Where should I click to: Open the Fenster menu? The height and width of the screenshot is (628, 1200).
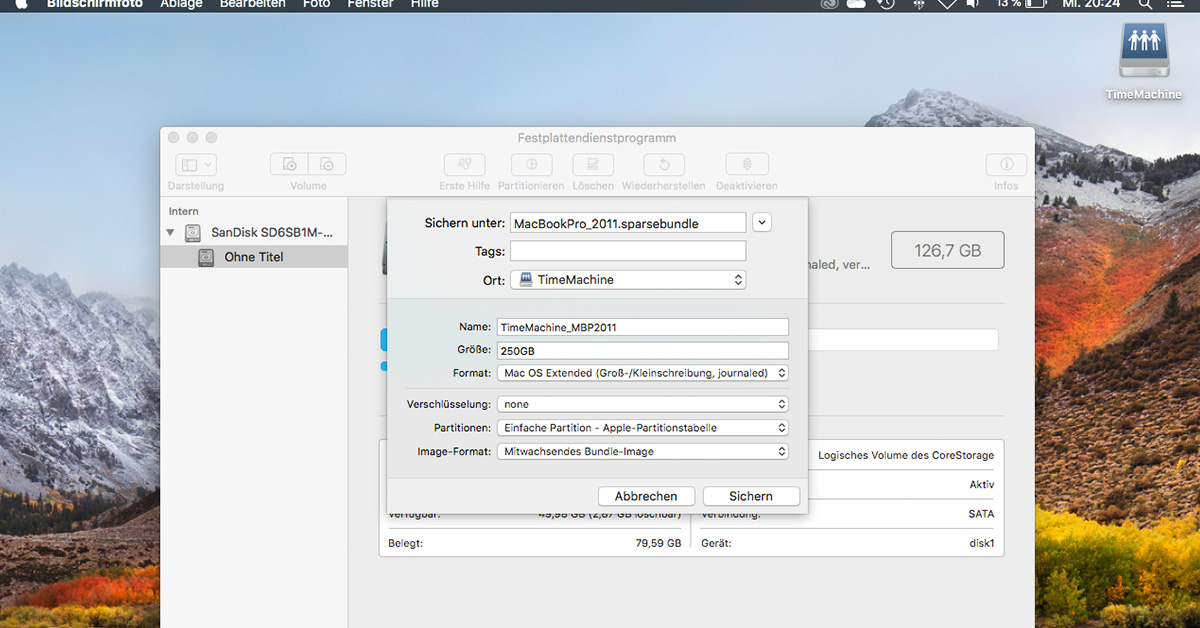click(x=370, y=4)
